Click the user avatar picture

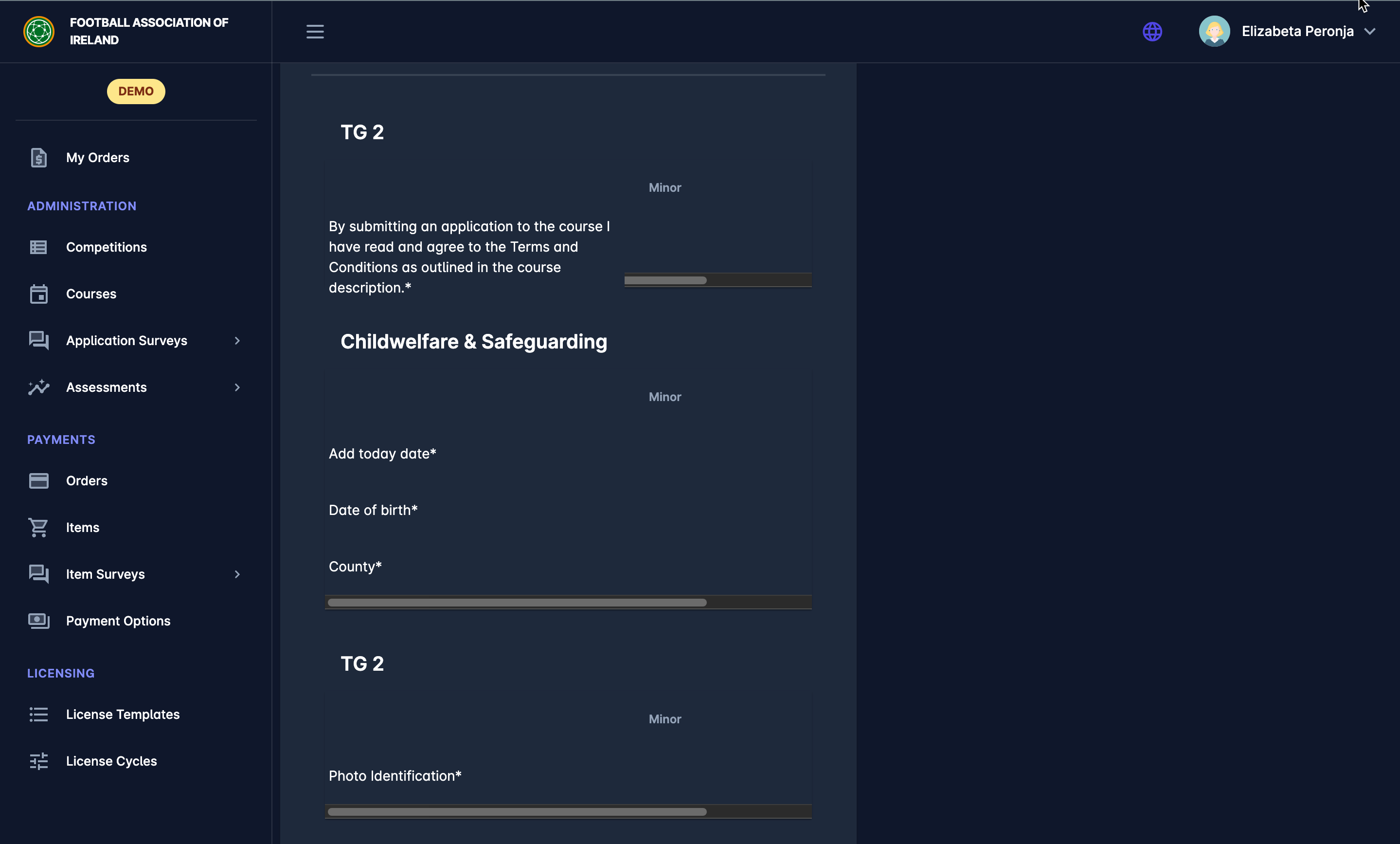point(1214,32)
